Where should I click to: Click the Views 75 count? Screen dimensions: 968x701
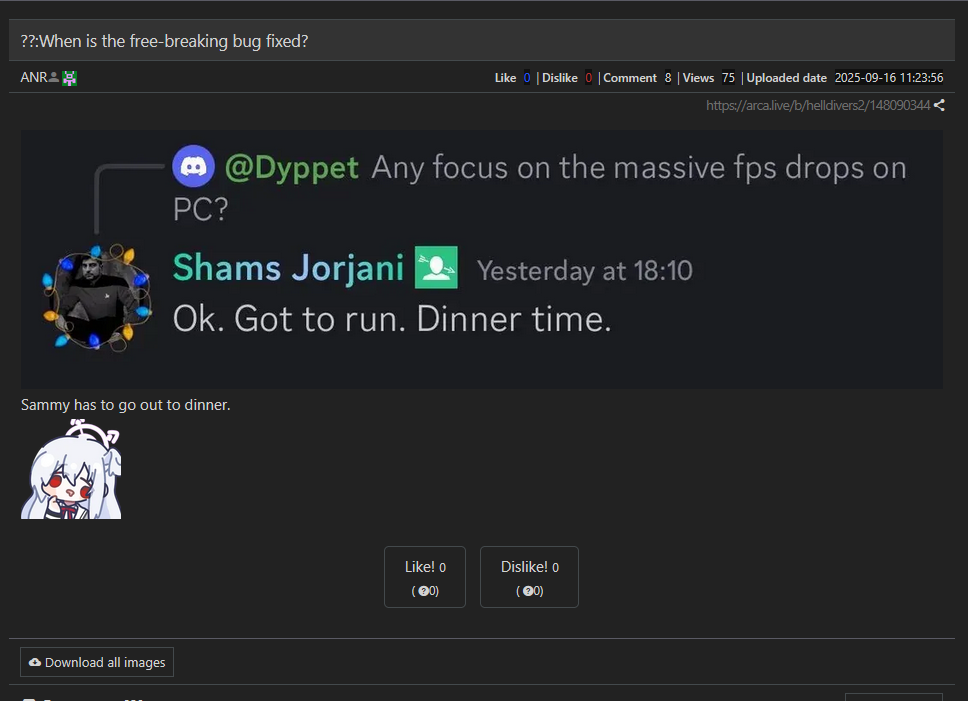(709, 78)
